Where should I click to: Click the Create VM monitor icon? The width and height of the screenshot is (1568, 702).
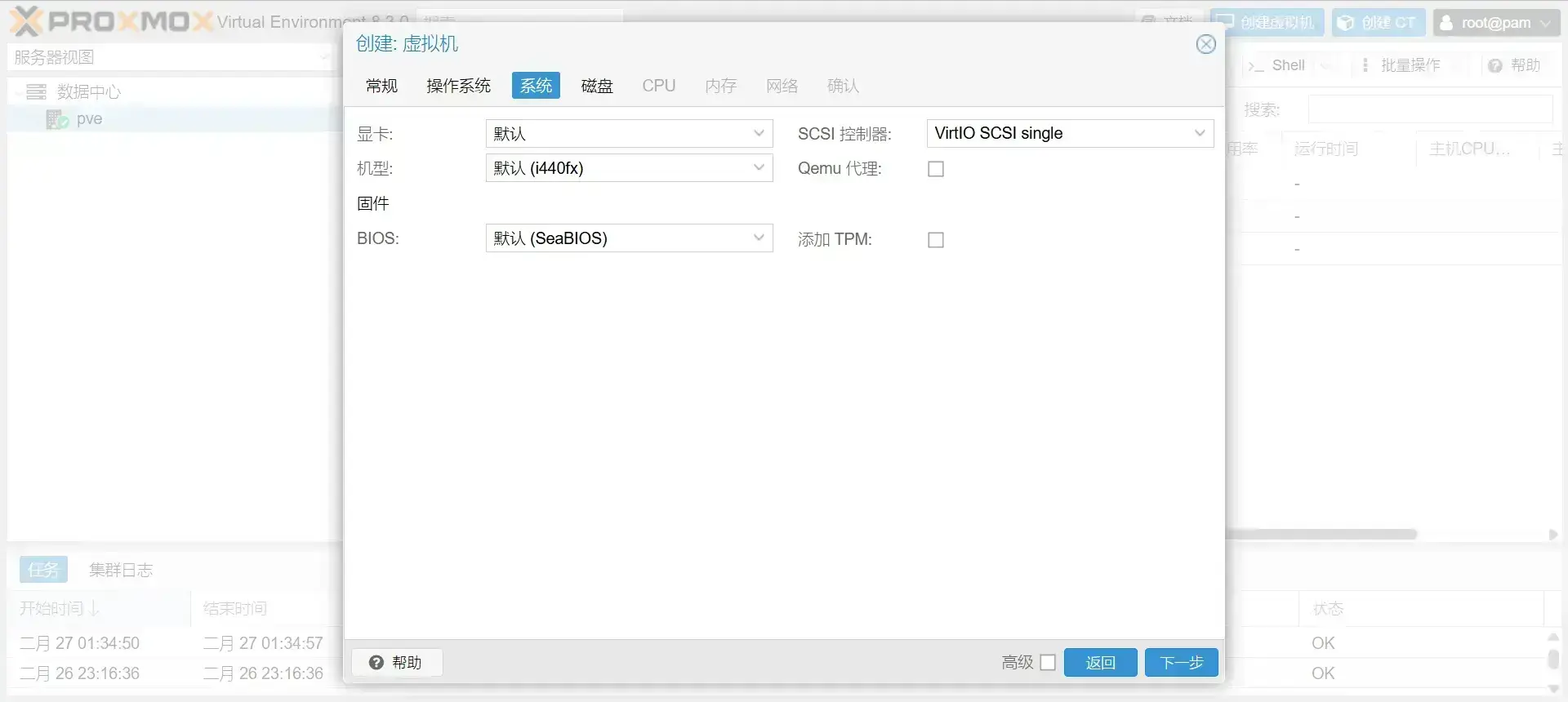[x=1225, y=23]
